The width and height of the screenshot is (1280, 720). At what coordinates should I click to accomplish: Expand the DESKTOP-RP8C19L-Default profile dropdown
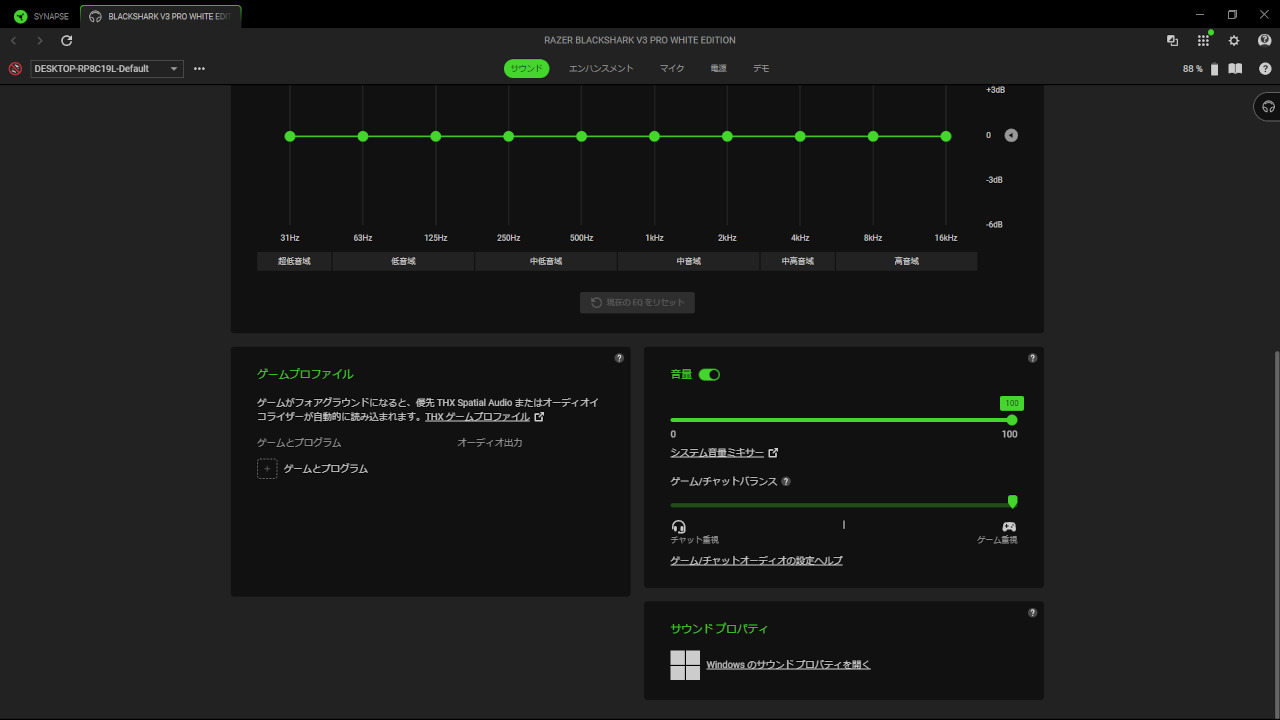tap(107, 69)
